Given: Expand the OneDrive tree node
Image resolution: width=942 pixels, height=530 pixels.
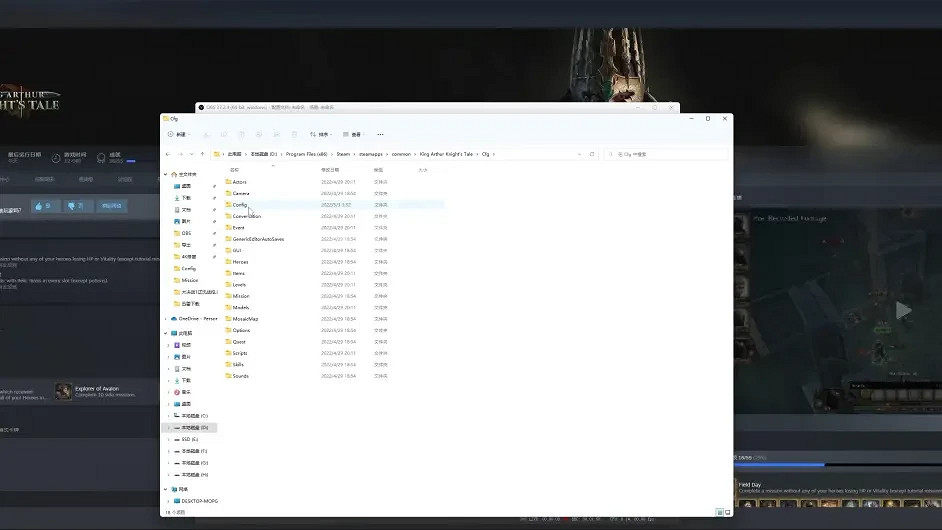Looking at the screenshot, I should point(168,318).
